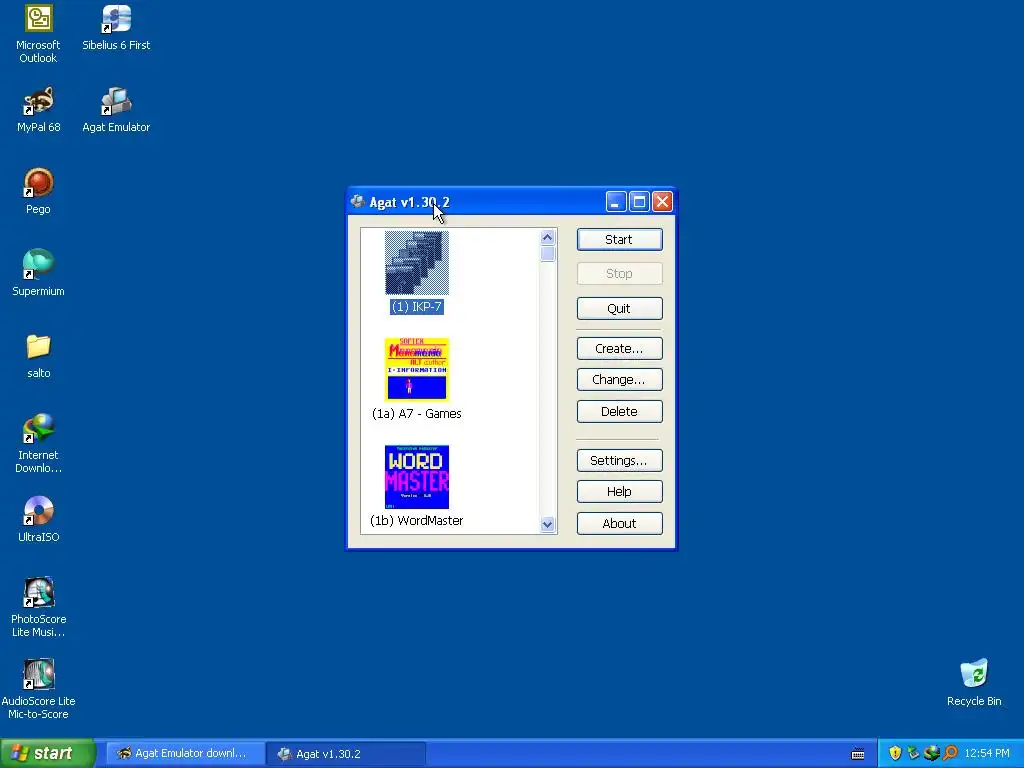Click the Delete button
This screenshot has height=768, width=1024.
pos(619,411)
